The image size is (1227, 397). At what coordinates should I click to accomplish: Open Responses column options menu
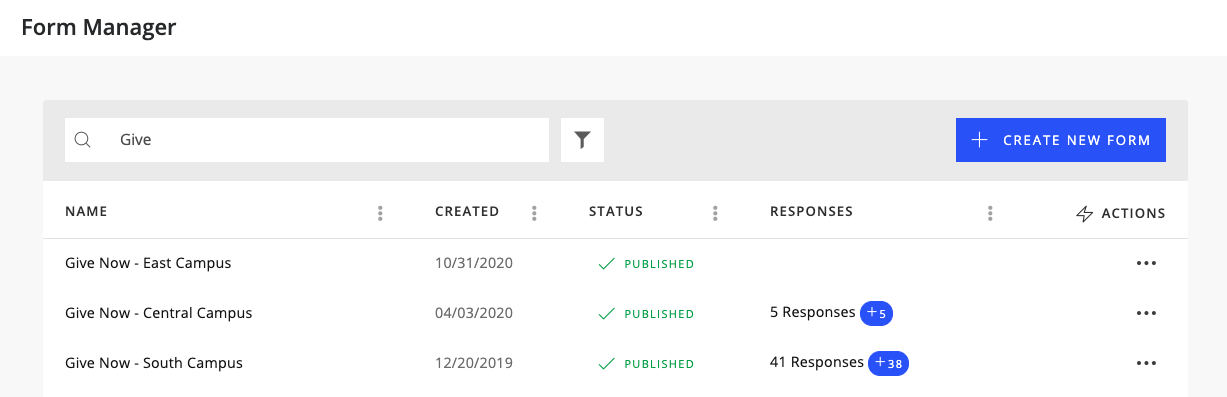[990, 213]
